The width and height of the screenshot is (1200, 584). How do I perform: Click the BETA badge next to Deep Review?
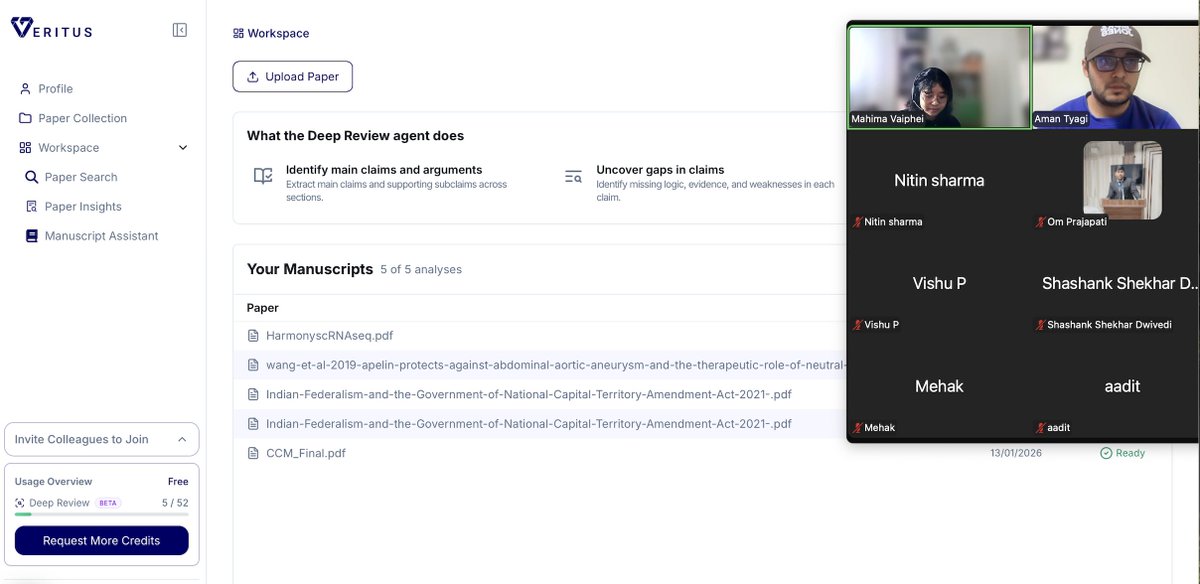[x=108, y=503]
